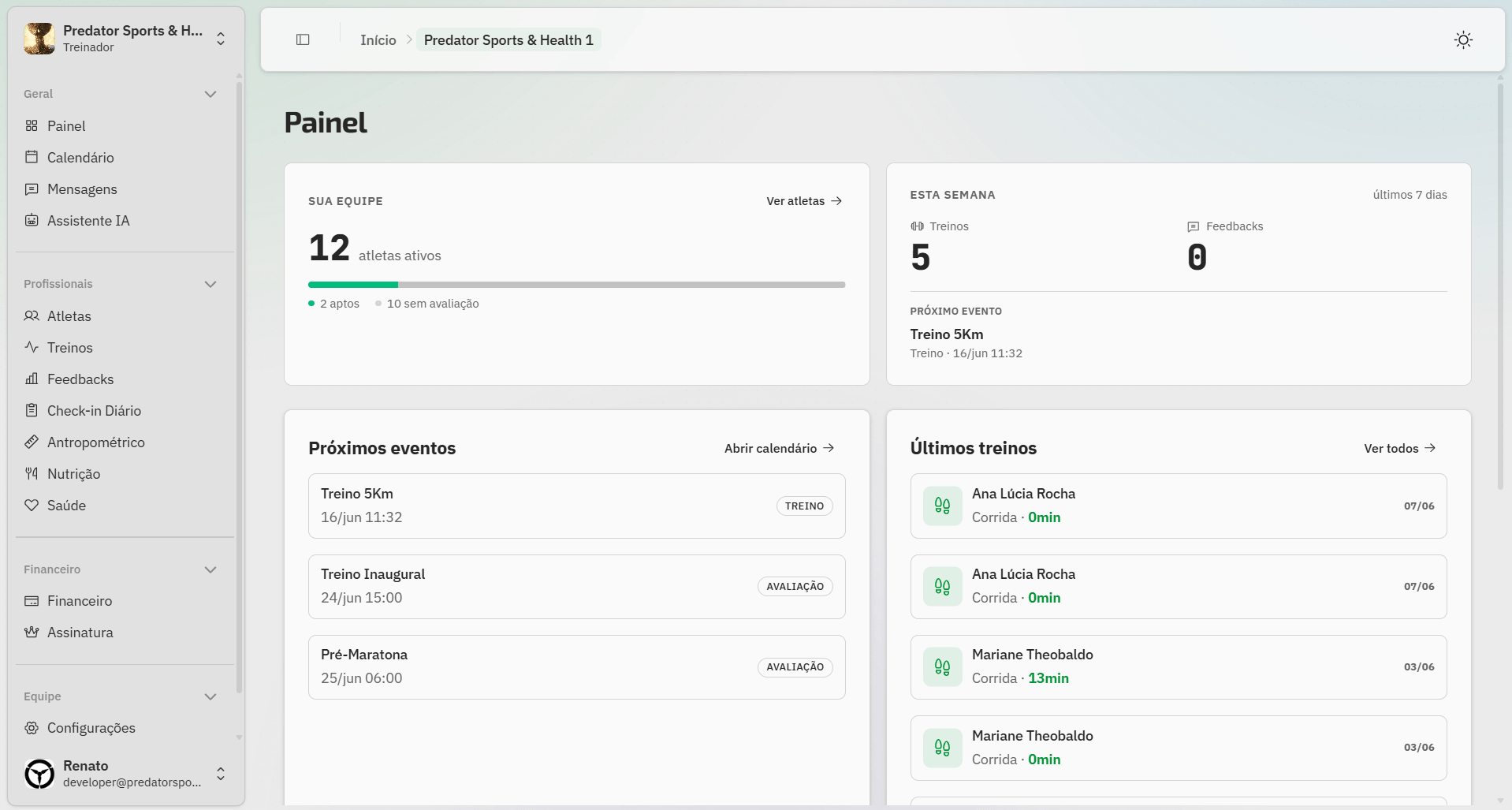Screen dimensions: 1512x810
Task: Open the Treino Inaugural event card
Action: click(x=576, y=586)
